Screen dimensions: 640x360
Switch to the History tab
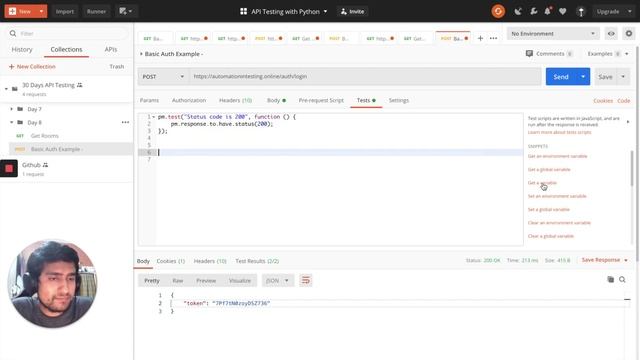click(x=22, y=49)
